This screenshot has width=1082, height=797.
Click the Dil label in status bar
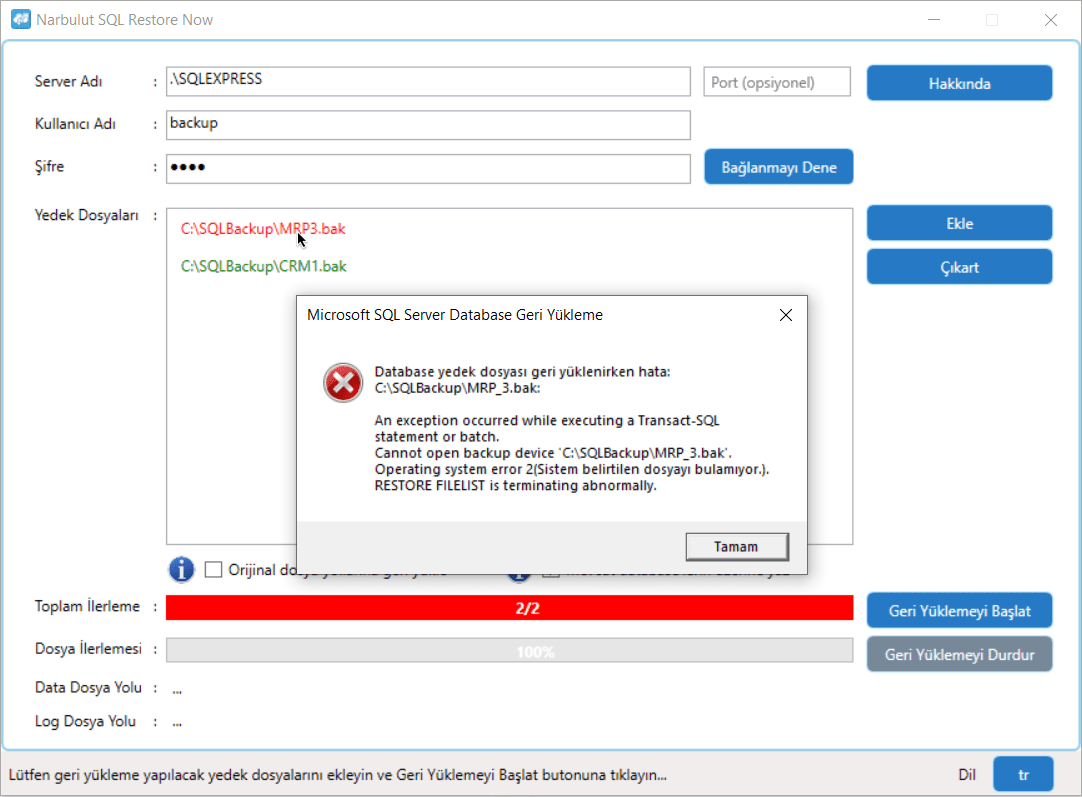pos(967,775)
